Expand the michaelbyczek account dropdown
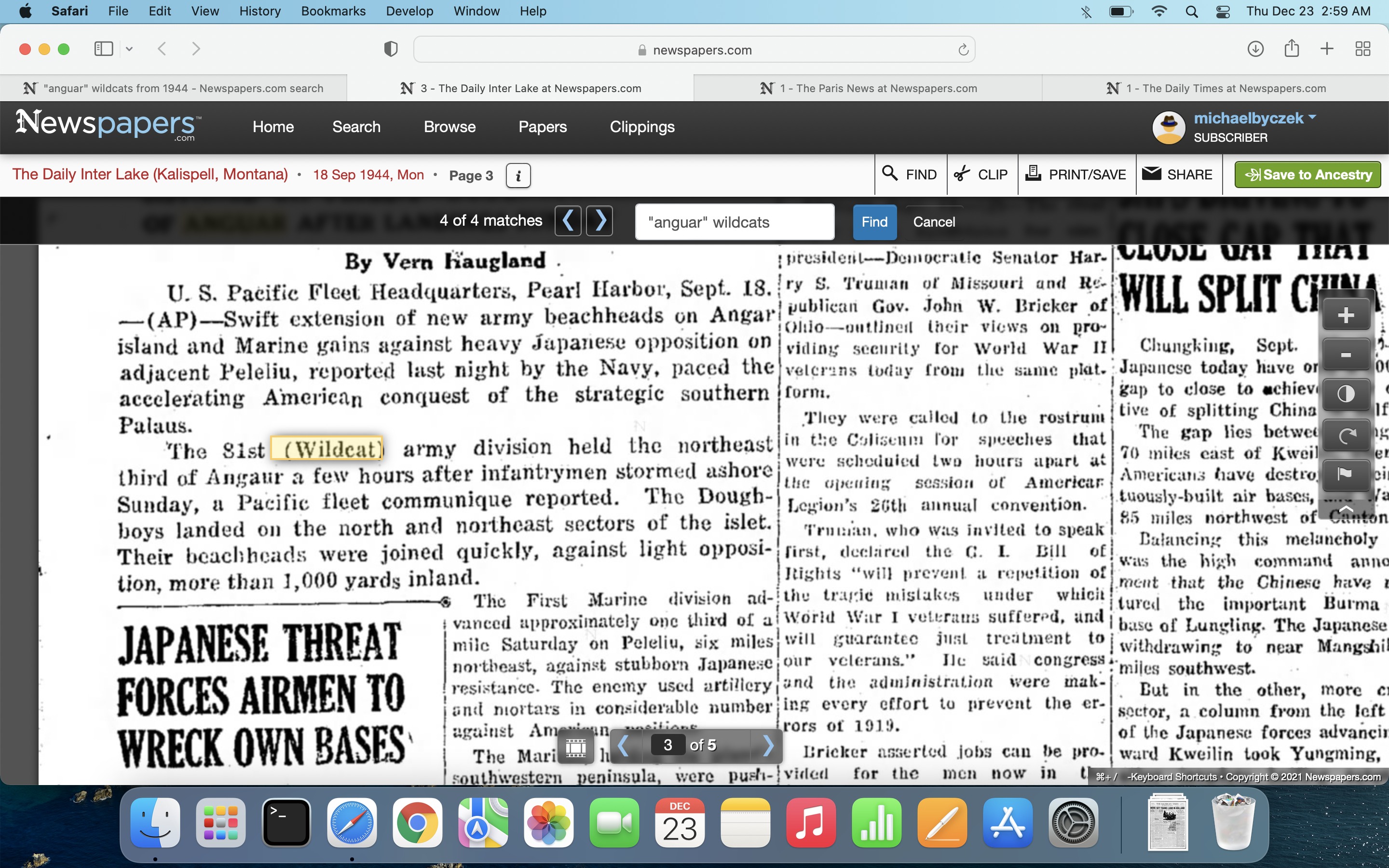 point(1312,118)
